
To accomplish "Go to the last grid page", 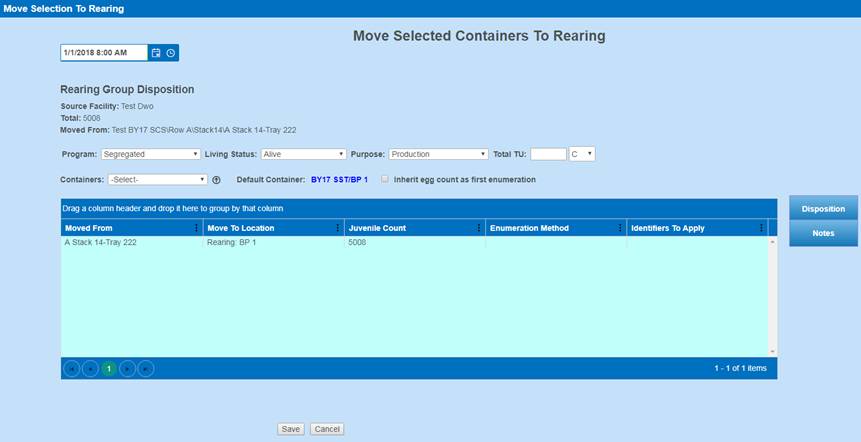I will [146, 368].
